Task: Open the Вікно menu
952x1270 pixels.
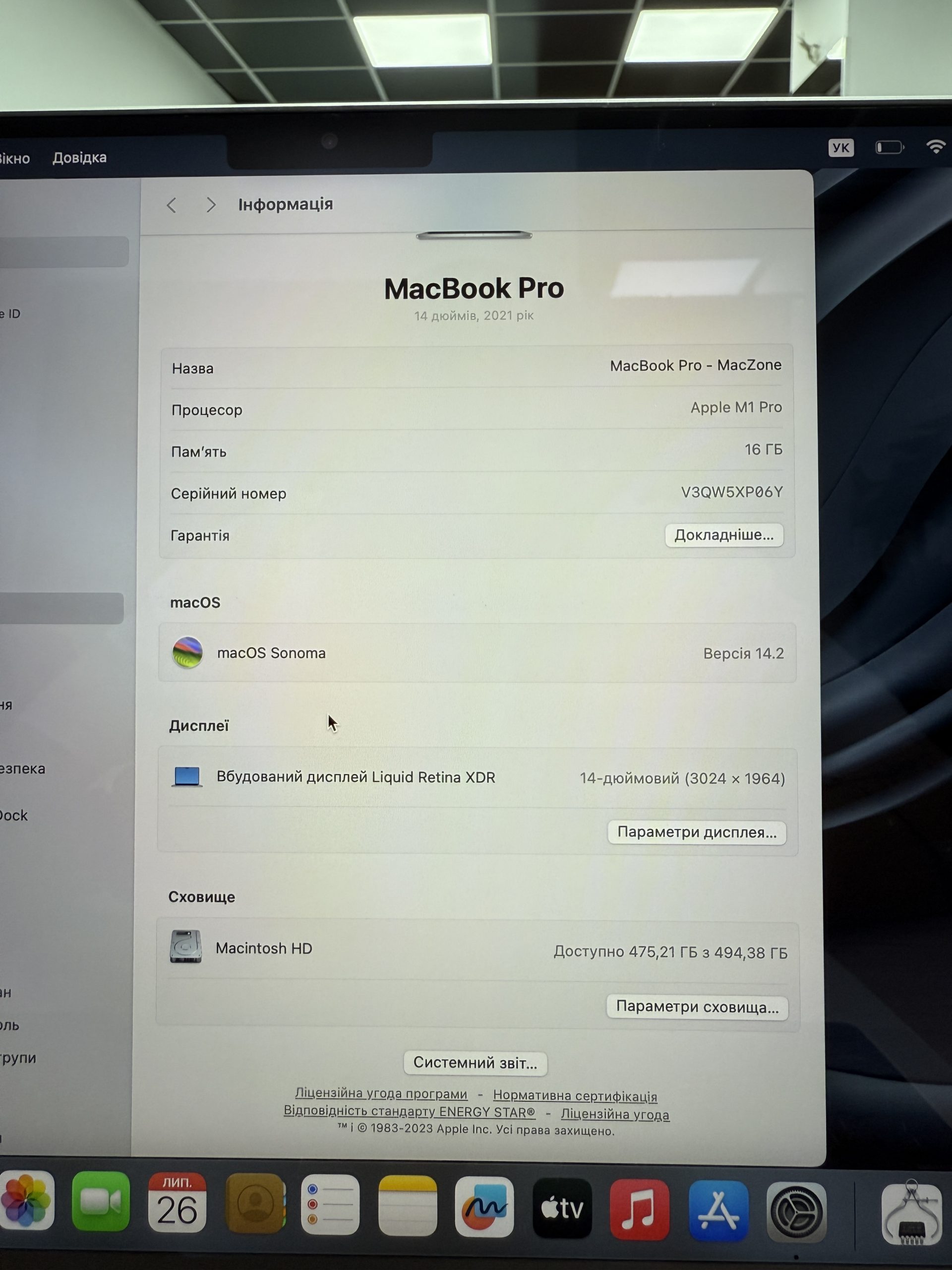Action: [14, 158]
